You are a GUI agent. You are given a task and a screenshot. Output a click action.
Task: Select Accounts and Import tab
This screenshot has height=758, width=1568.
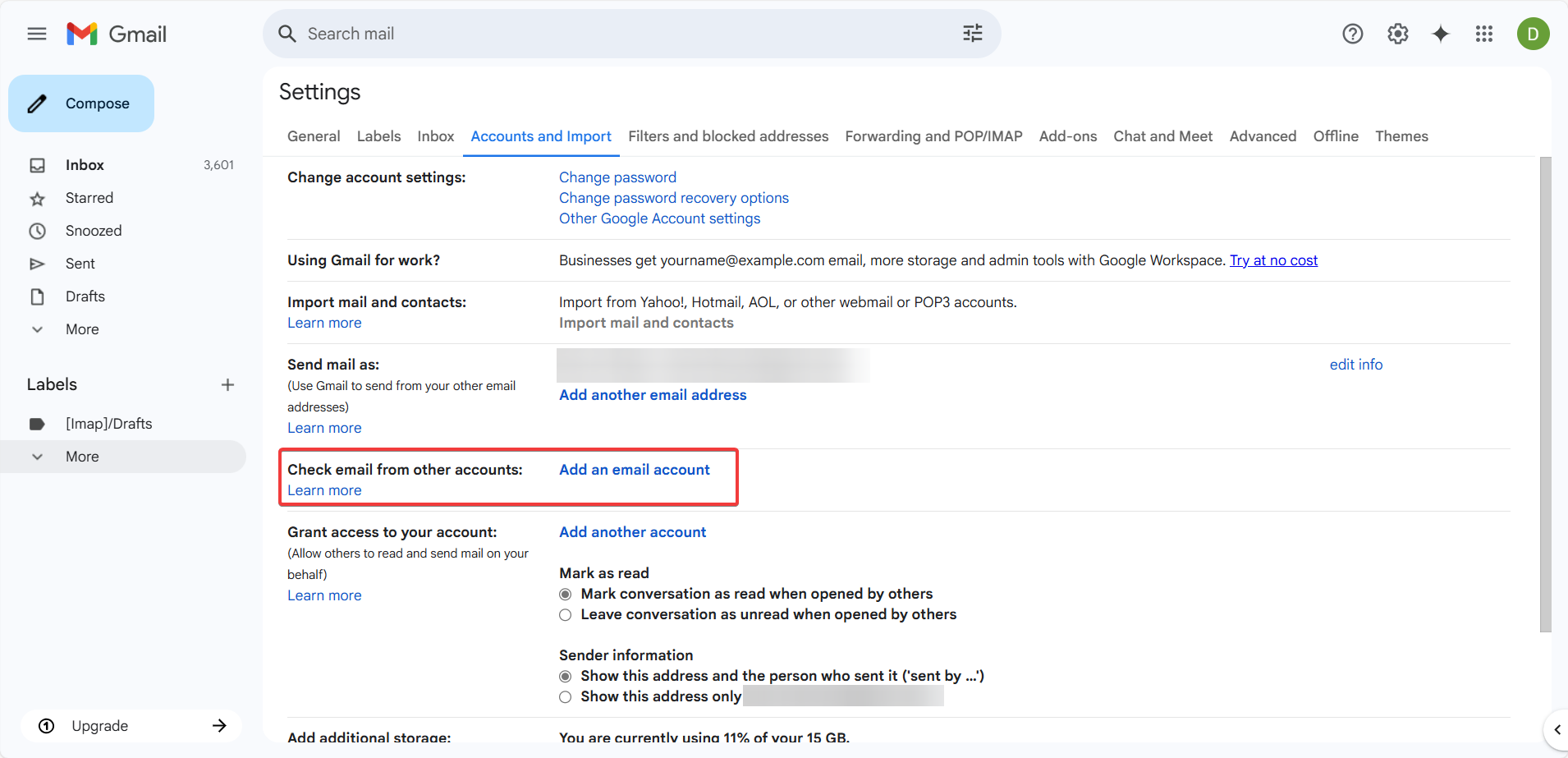point(541,136)
